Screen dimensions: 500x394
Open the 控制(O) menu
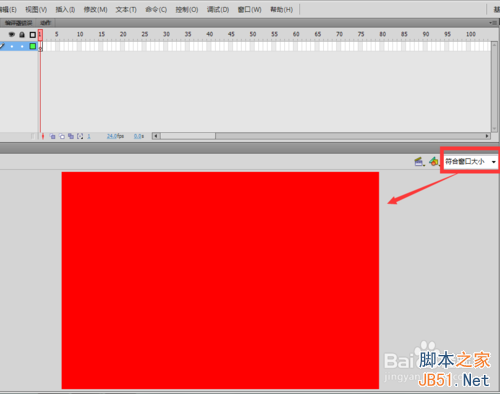[x=187, y=9]
